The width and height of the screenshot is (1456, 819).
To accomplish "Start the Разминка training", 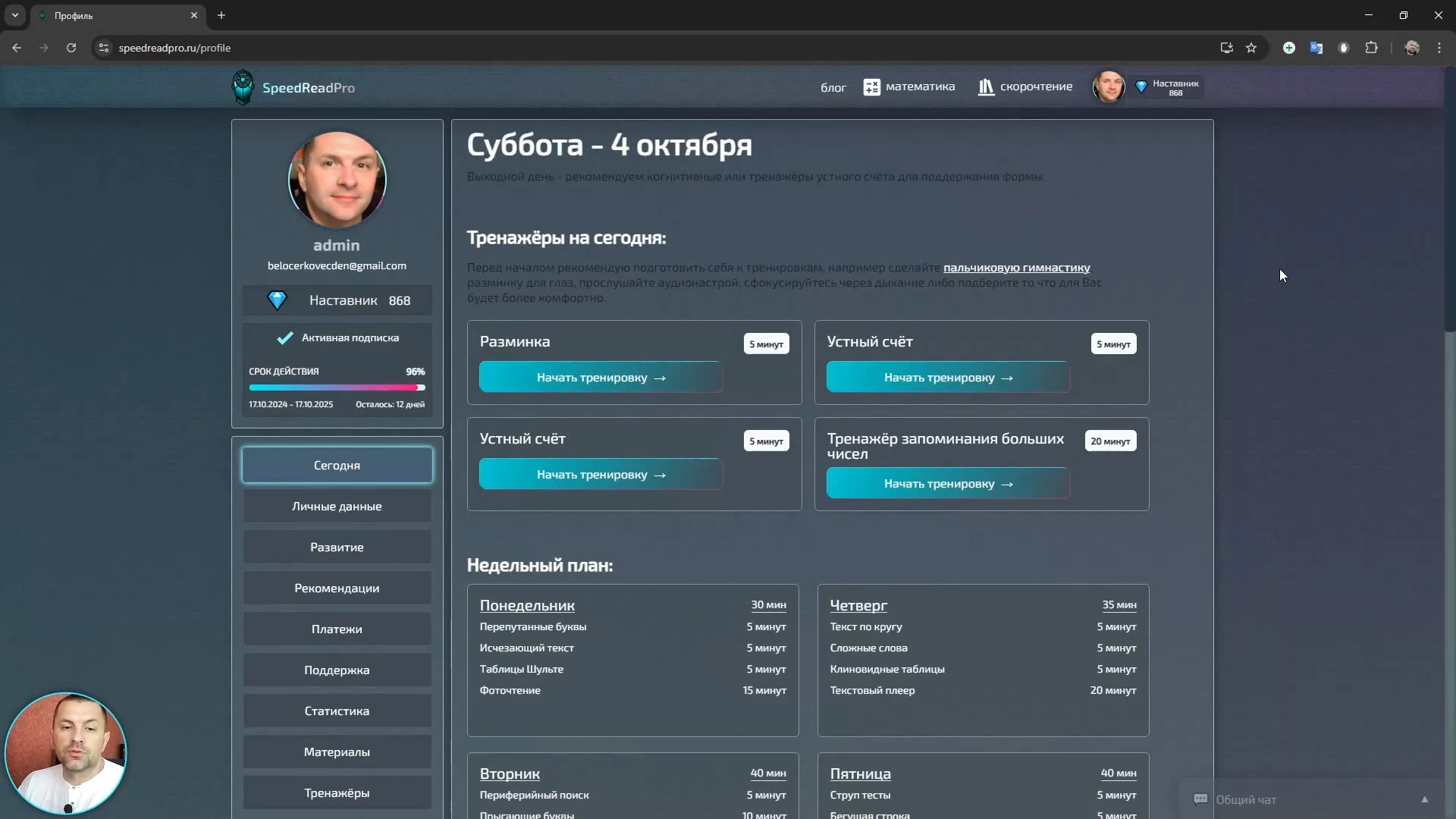I will (x=601, y=377).
